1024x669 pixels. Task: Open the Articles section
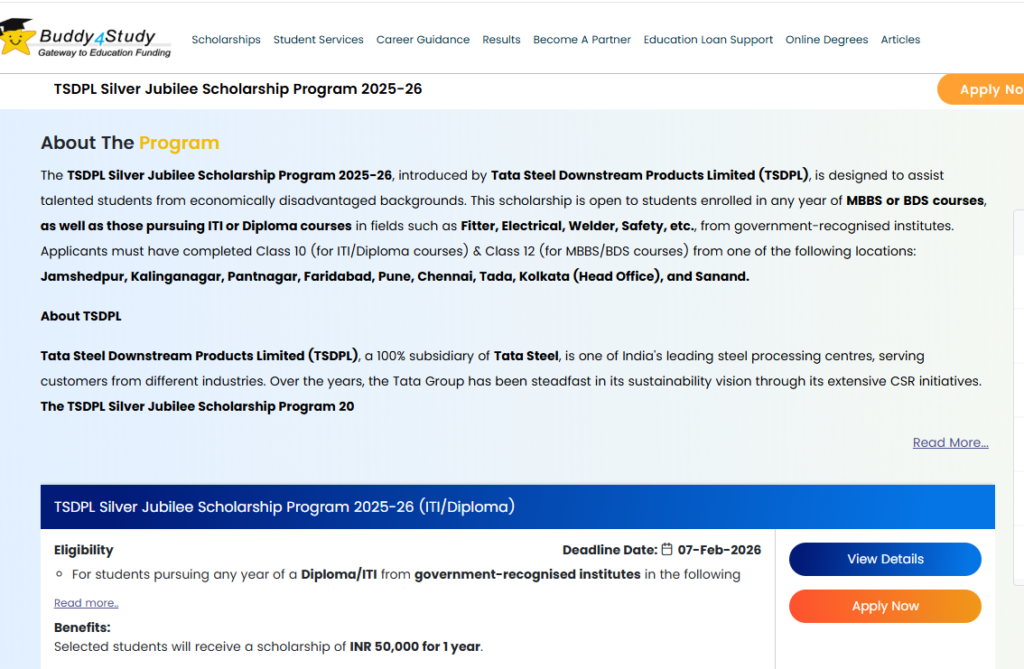pyautogui.click(x=900, y=40)
